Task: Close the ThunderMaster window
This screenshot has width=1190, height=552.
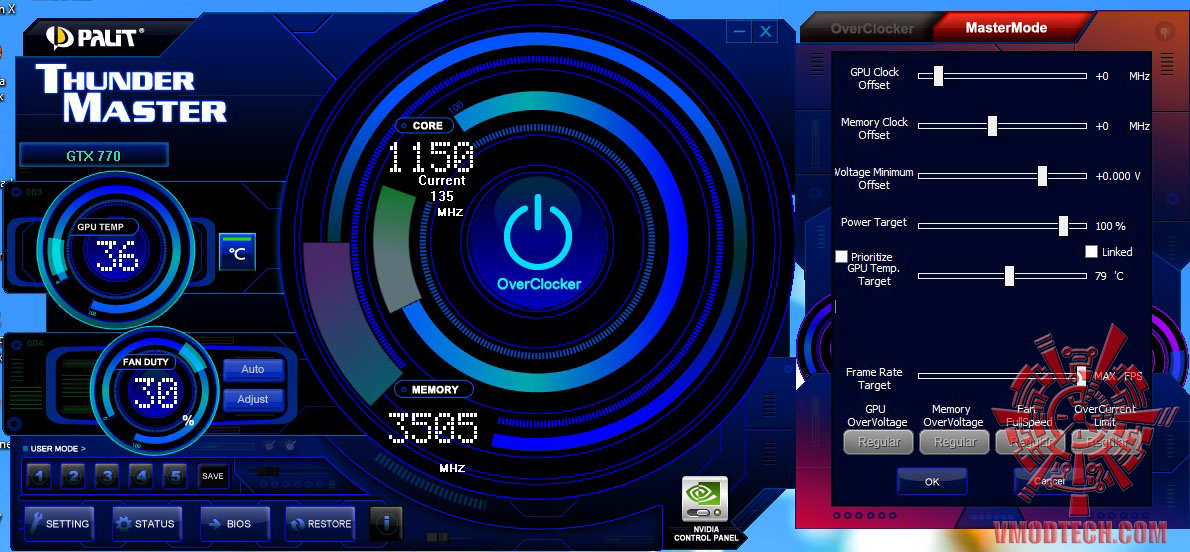Action: (x=766, y=32)
